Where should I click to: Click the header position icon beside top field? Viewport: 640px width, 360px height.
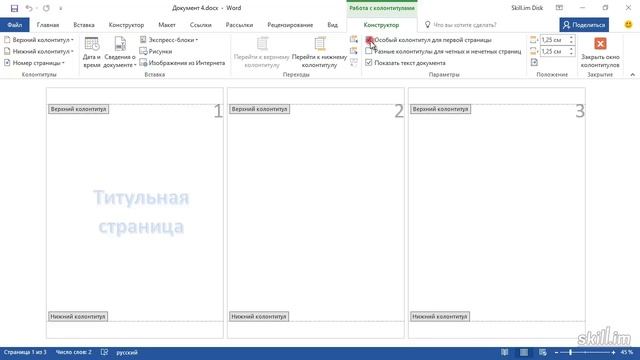point(534,40)
